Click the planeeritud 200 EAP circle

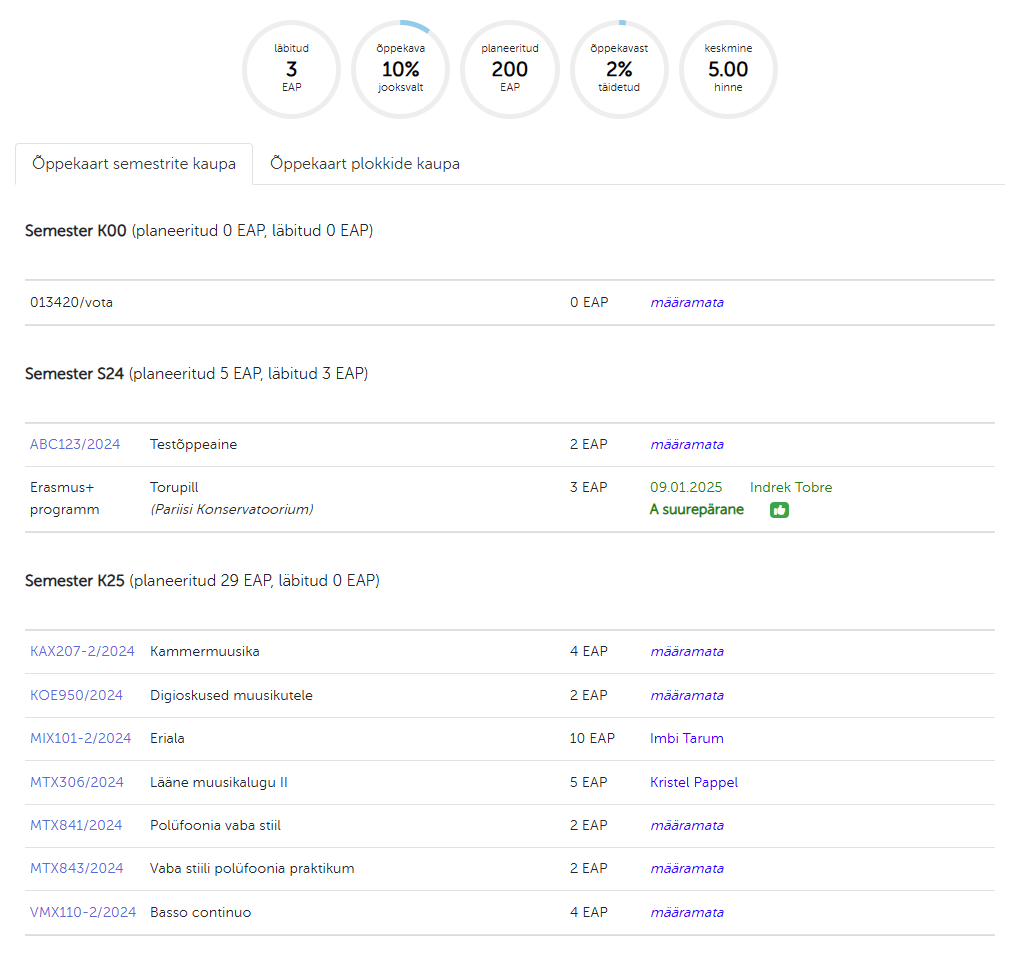pyautogui.click(x=509, y=70)
